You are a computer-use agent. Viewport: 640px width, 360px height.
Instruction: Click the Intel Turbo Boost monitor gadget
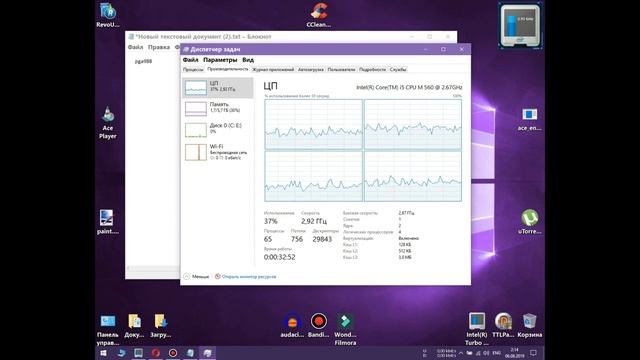tap(520, 26)
